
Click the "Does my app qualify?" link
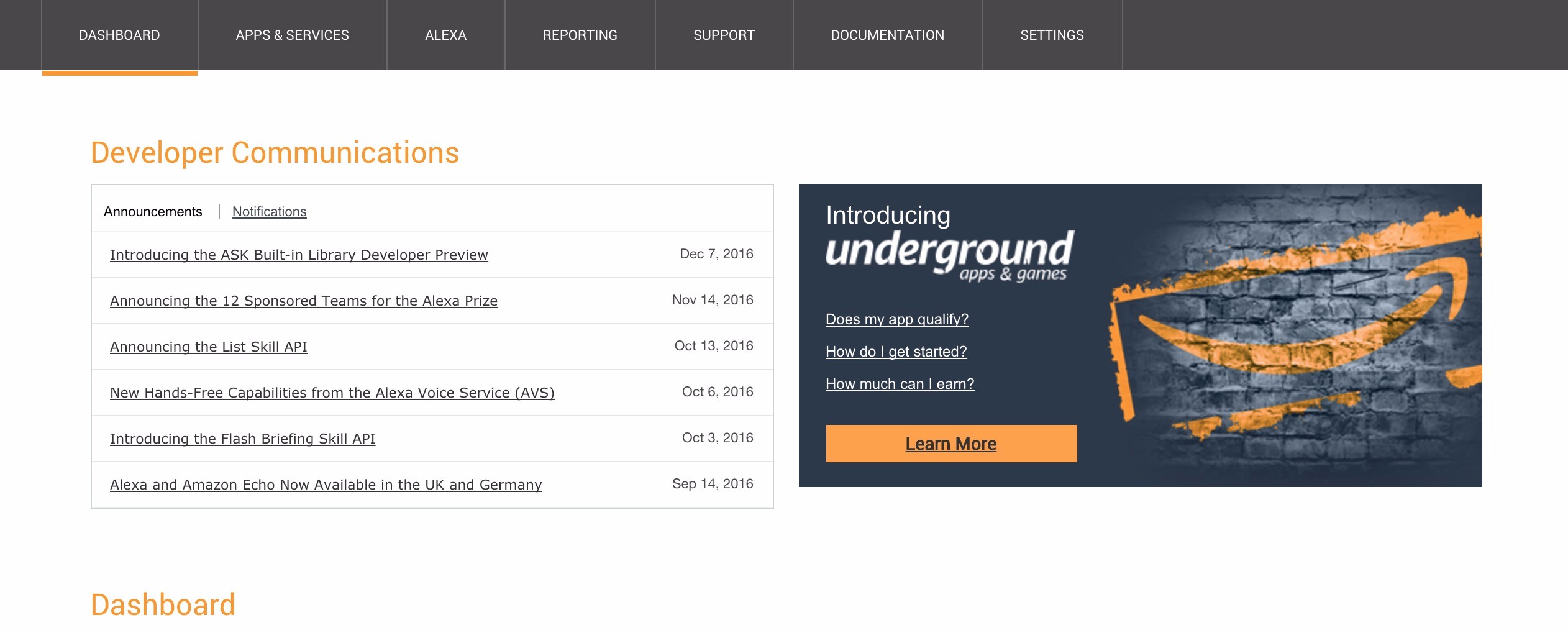coord(896,319)
